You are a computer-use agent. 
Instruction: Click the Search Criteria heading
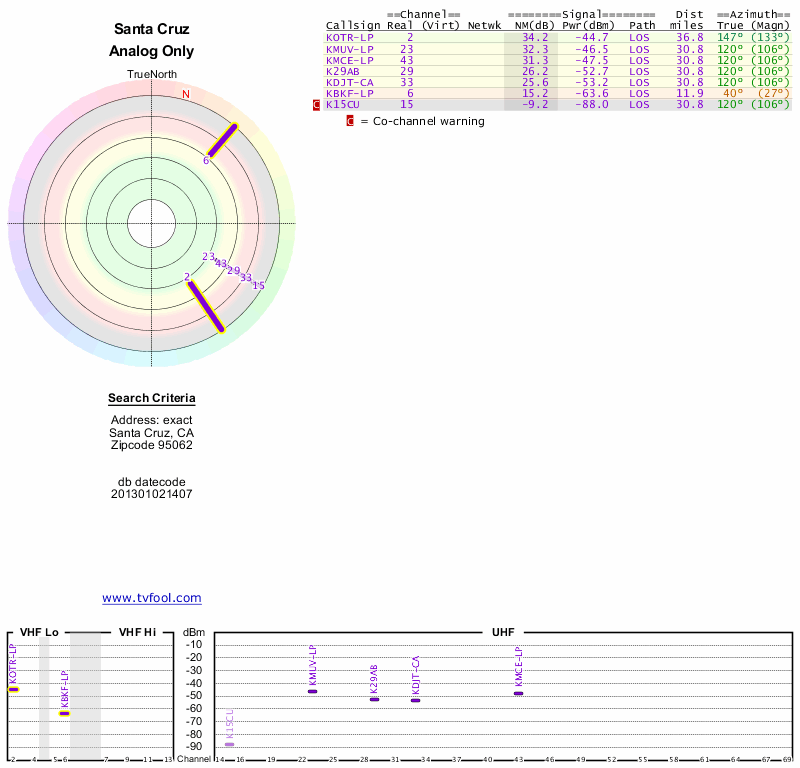point(152,398)
